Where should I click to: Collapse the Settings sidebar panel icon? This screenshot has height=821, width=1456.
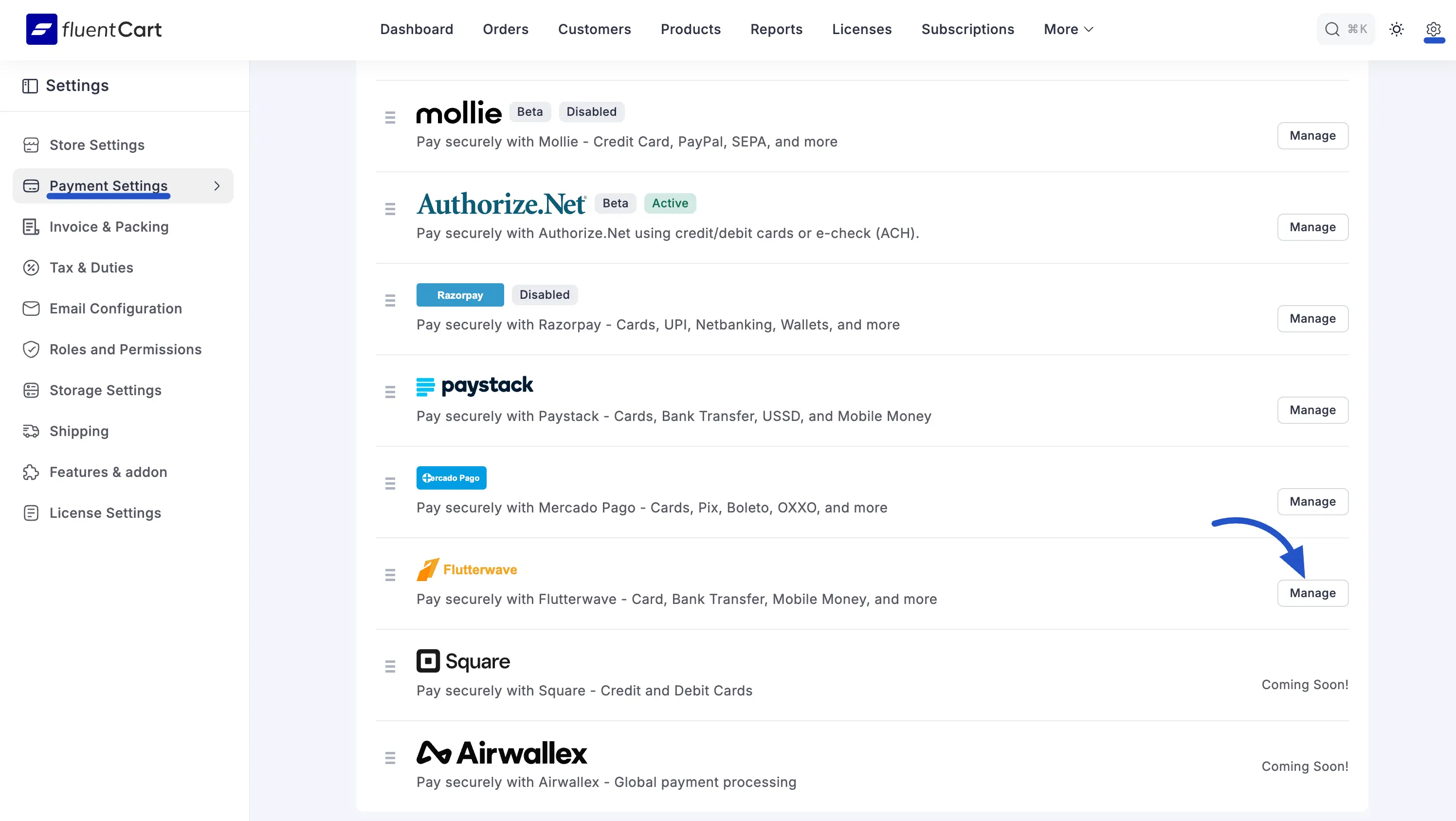(30, 86)
